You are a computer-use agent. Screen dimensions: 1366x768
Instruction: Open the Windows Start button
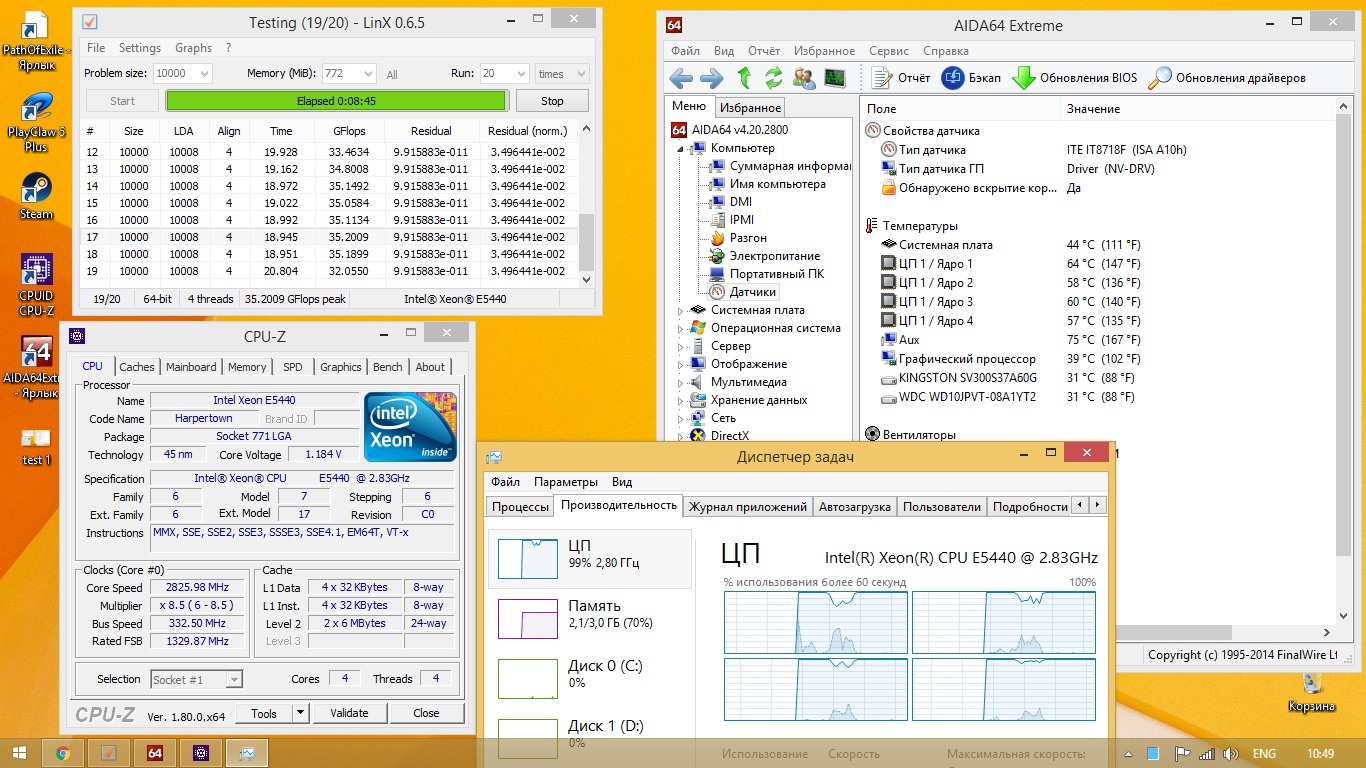coord(19,753)
